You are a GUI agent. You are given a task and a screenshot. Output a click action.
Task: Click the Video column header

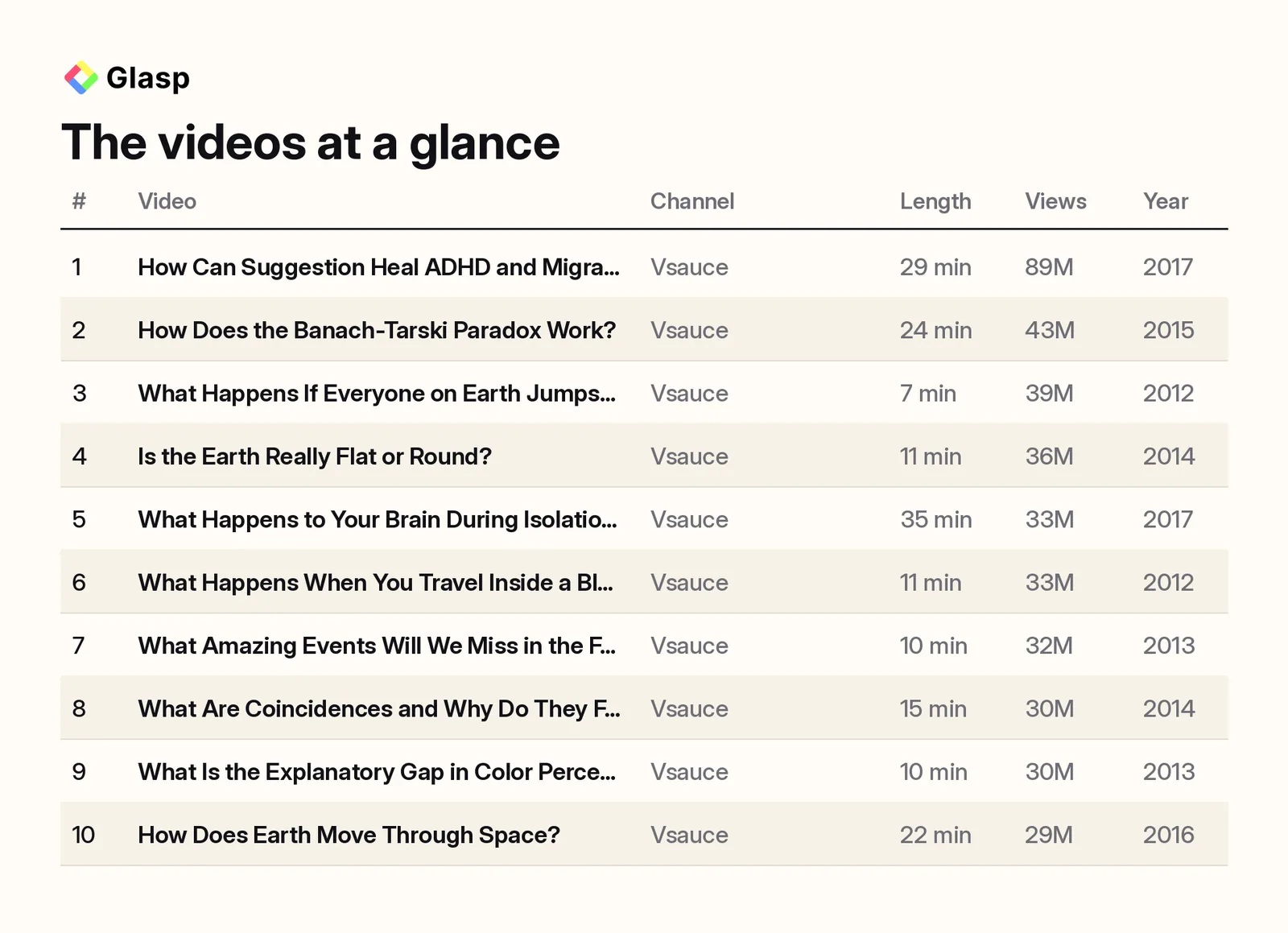click(x=167, y=201)
